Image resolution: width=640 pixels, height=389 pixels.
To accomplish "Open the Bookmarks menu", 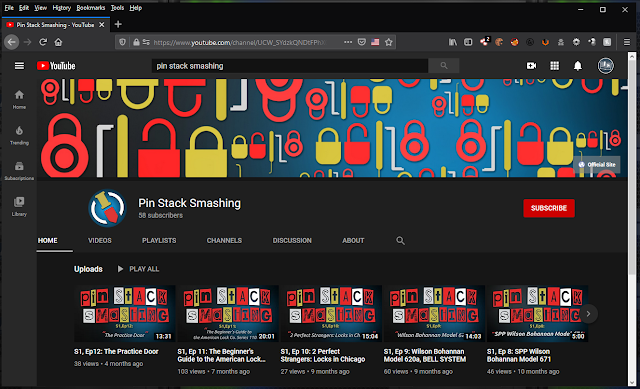I will click(x=91, y=8).
